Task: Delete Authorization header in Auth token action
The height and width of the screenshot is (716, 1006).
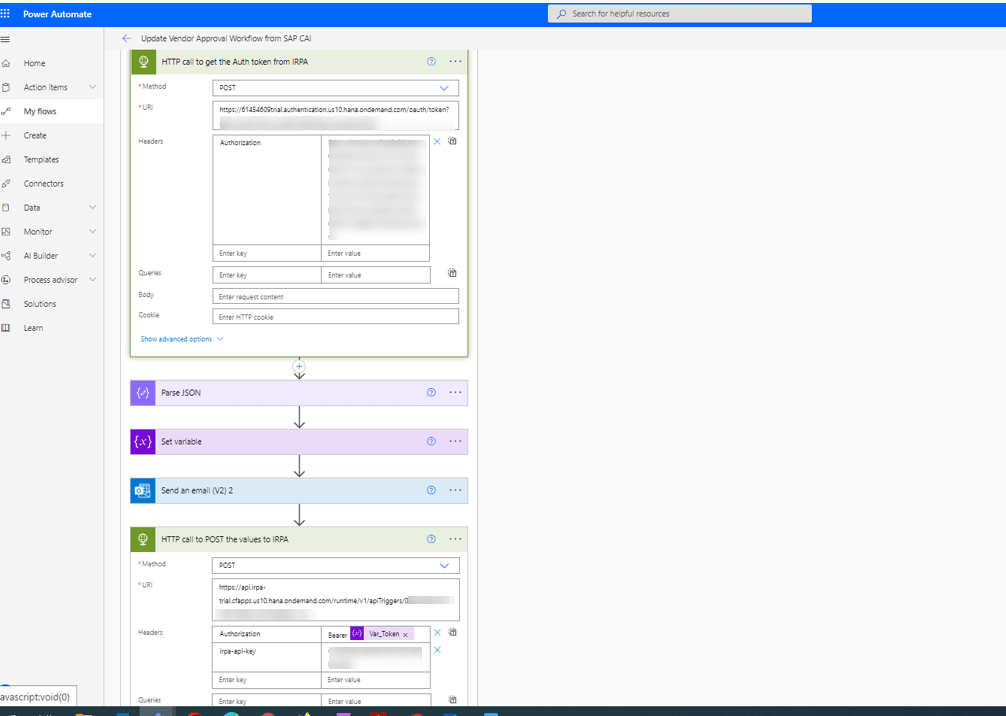Action: point(437,141)
